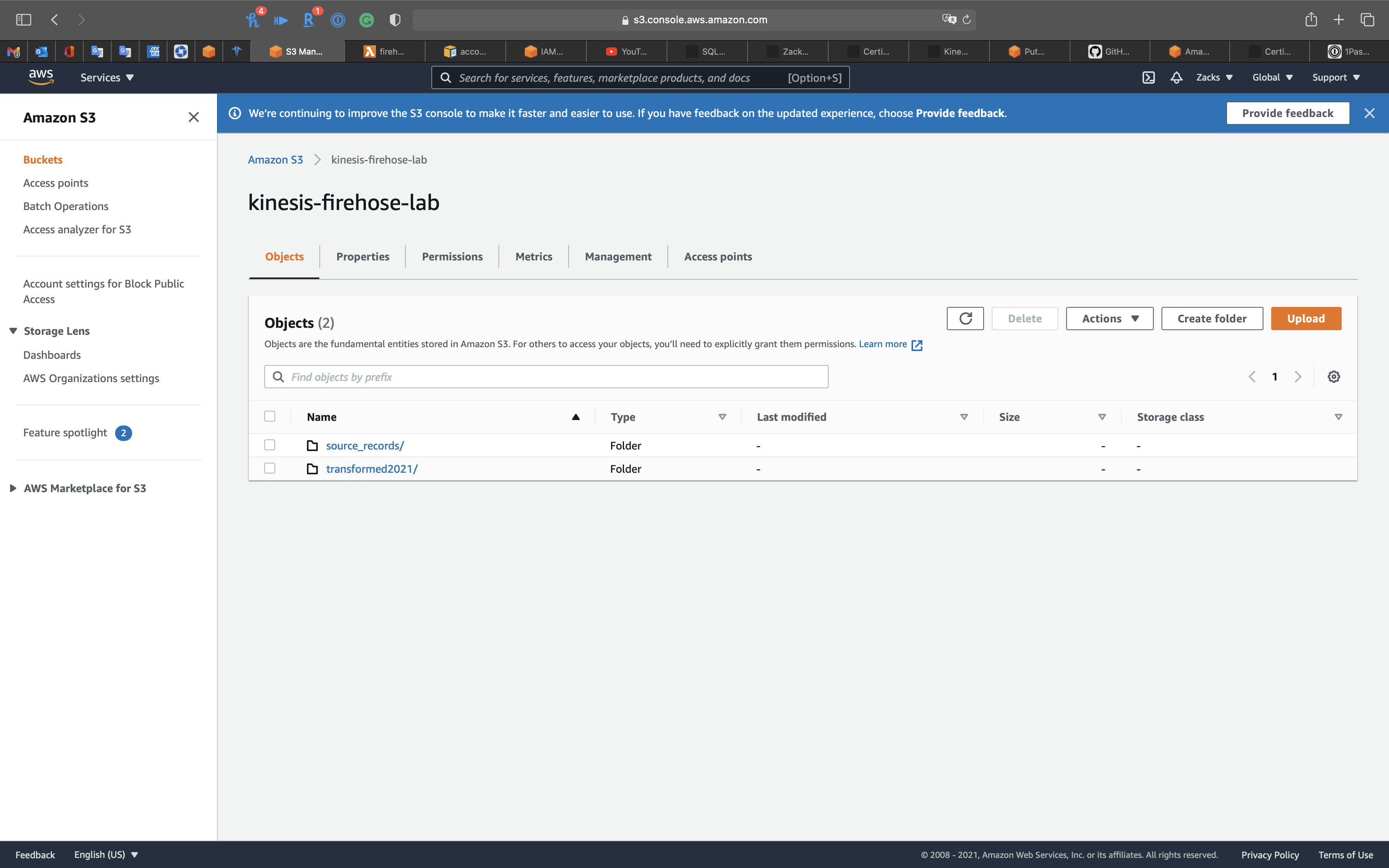
Task: Switch to the Permissions tab
Action: point(452,257)
